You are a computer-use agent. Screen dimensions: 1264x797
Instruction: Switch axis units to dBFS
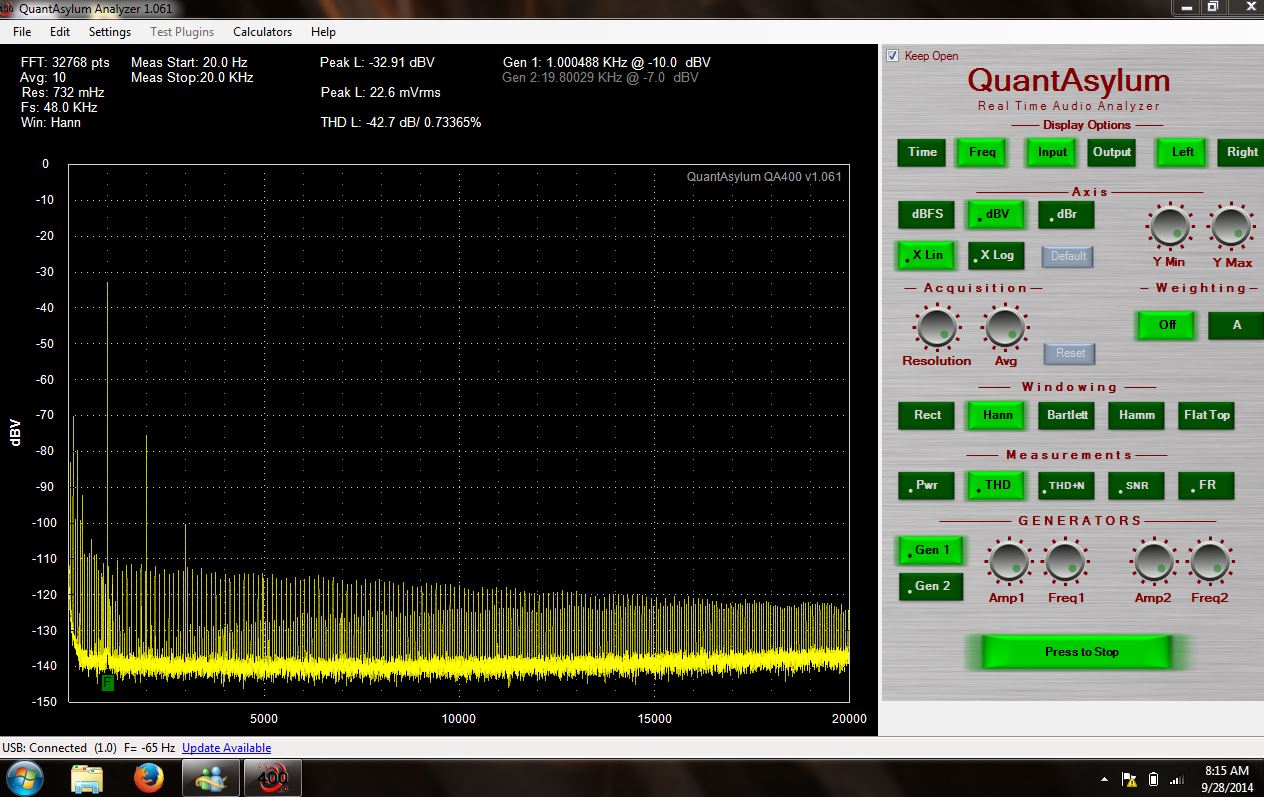pos(926,214)
